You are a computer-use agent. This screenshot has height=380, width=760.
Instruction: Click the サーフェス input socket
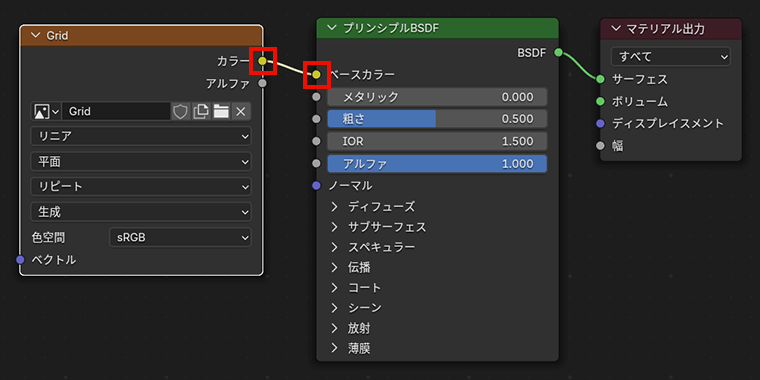coord(601,79)
